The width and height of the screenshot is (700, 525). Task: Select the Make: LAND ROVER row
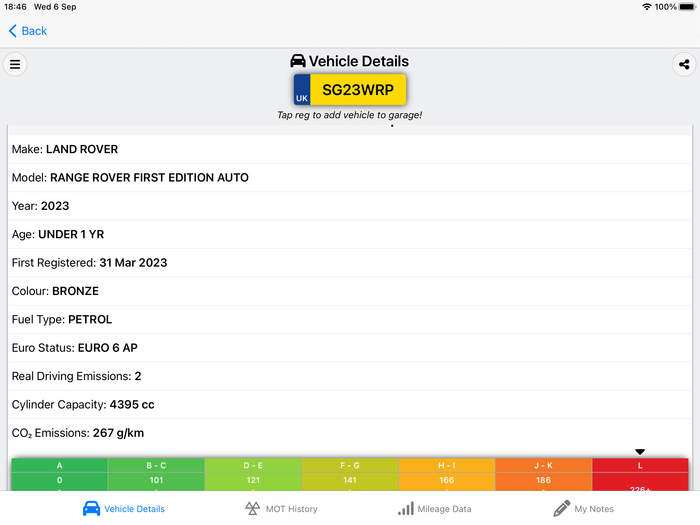pyautogui.click(x=350, y=149)
